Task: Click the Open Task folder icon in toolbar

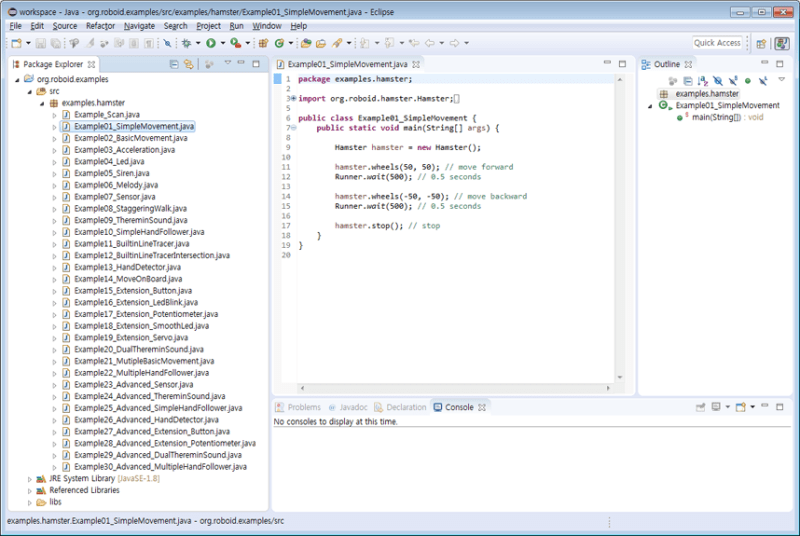Action: point(321,43)
